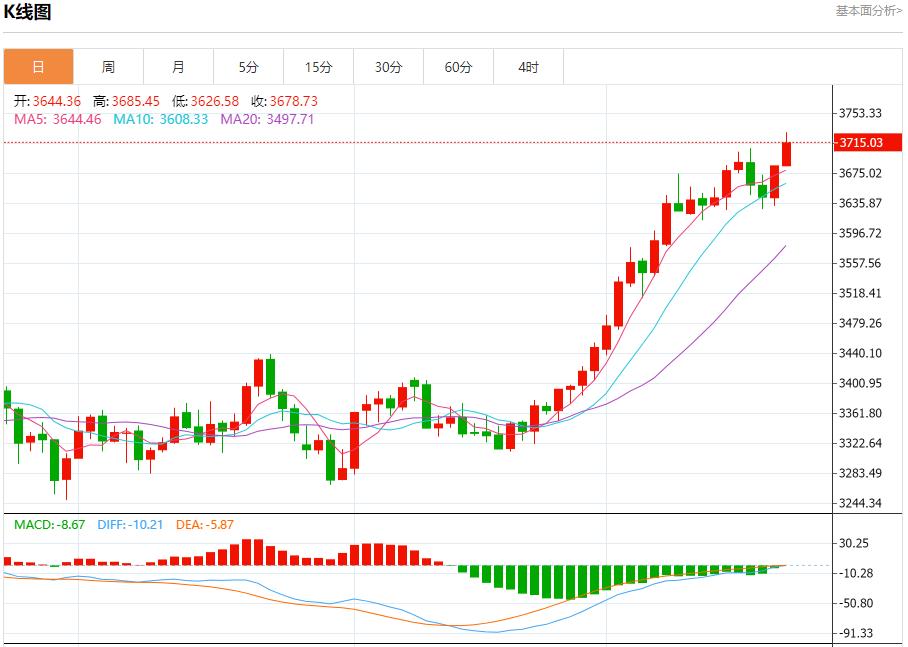Click the DIFF indicator label
Screen dimensions: 908x647
pos(115,522)
